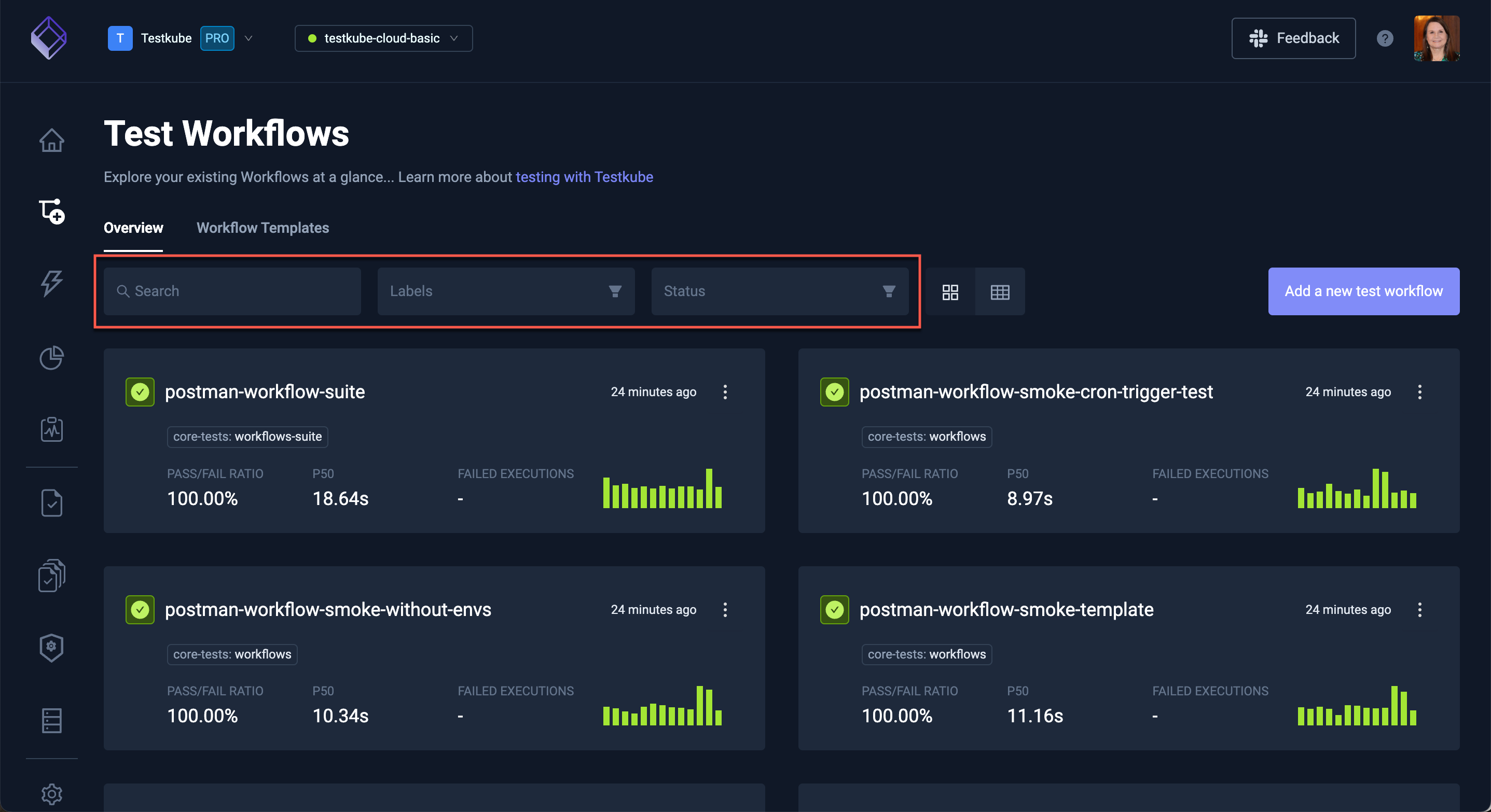Click execution bar chart of postman-workflow-smoke-without-envs
Screen dimensions: 1491x812
click(x=662, y=706)
